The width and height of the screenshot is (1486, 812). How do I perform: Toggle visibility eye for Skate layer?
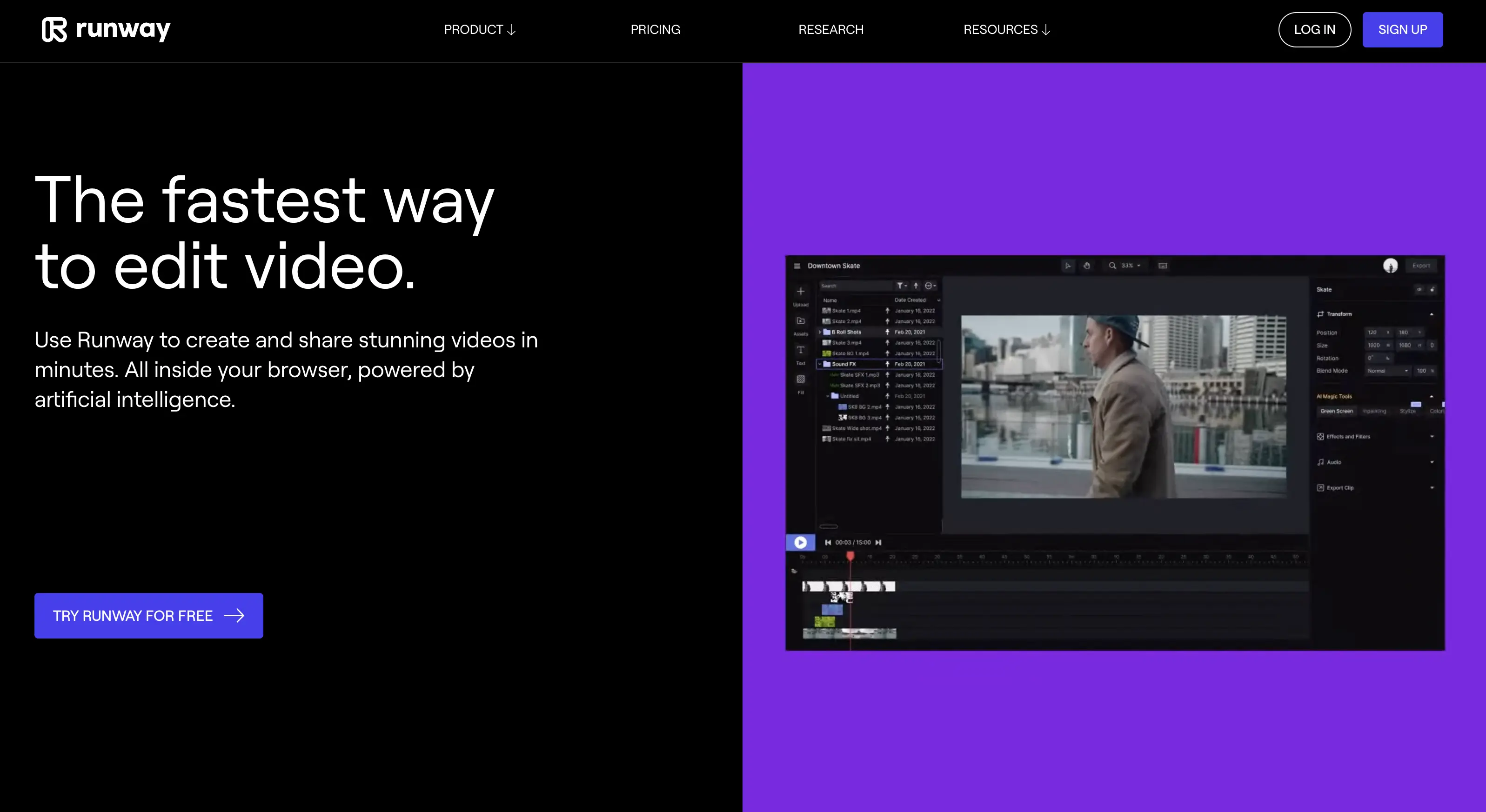(x=1419, y=290)
